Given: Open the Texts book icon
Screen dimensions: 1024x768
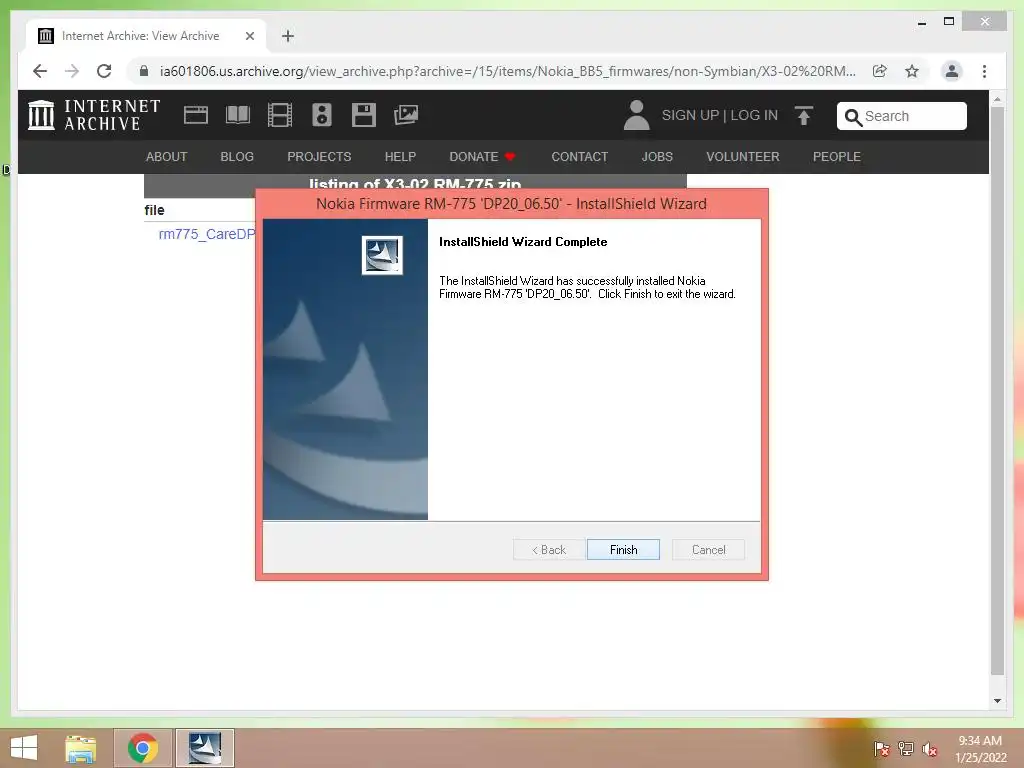Looking at the screenshot, I should [238, 115].
